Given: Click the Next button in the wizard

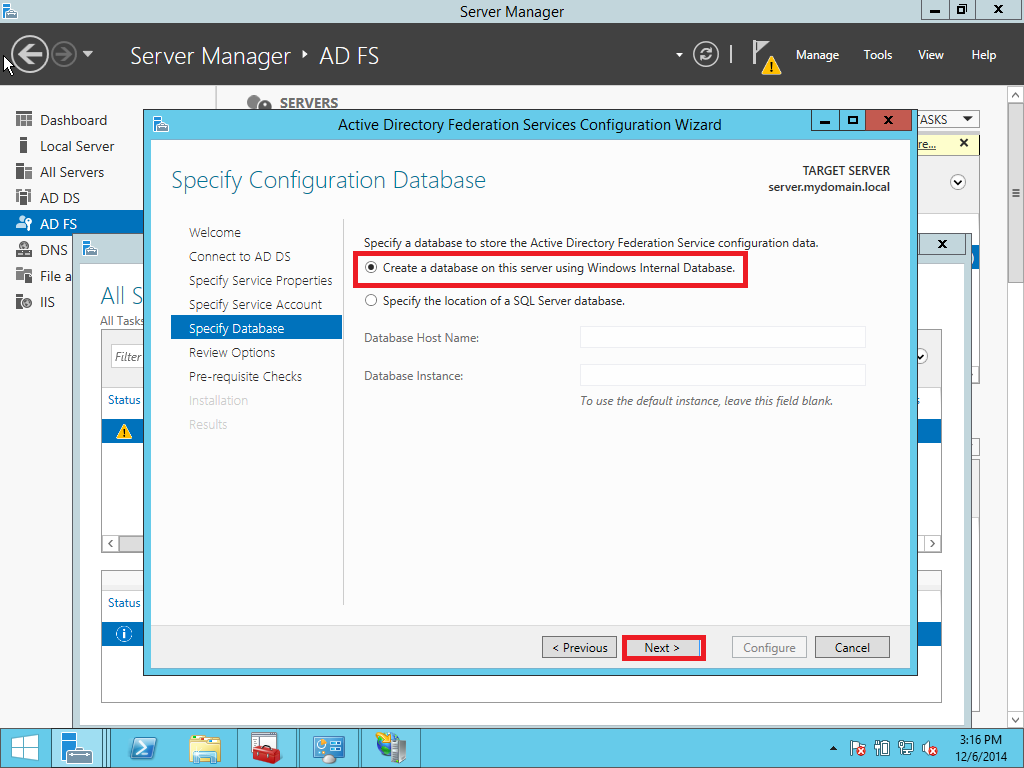Looking at the screenshot, I should [663, 647].
